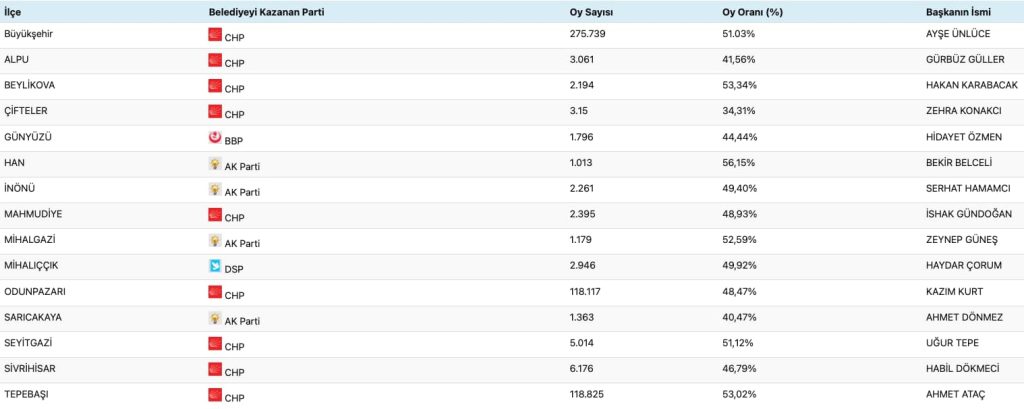The image size is (1024, 409).
Task: Click the CHP logo in Tepebaşı row
Action: [x=214, y=395]
